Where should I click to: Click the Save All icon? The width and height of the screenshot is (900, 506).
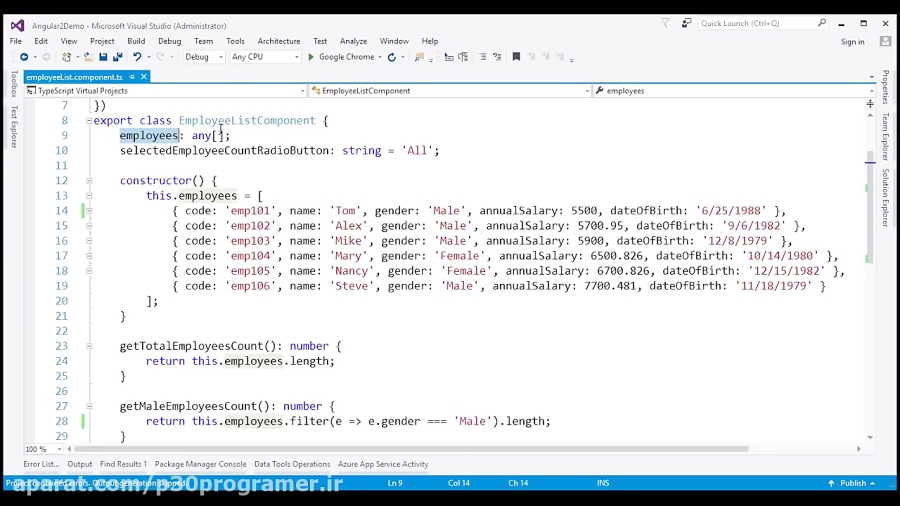(118, 57)
